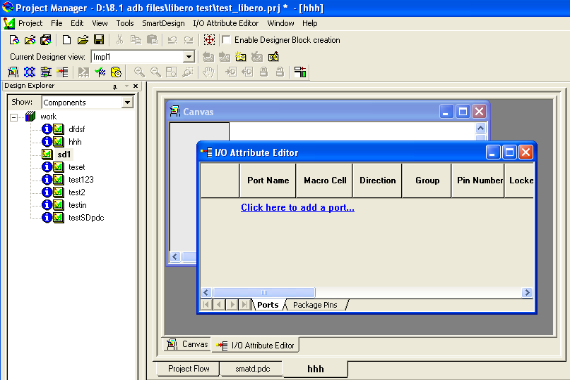Open the Design Explorer panel options arrow
This screenshot has width=570, height=380.
tap(126, 86)
